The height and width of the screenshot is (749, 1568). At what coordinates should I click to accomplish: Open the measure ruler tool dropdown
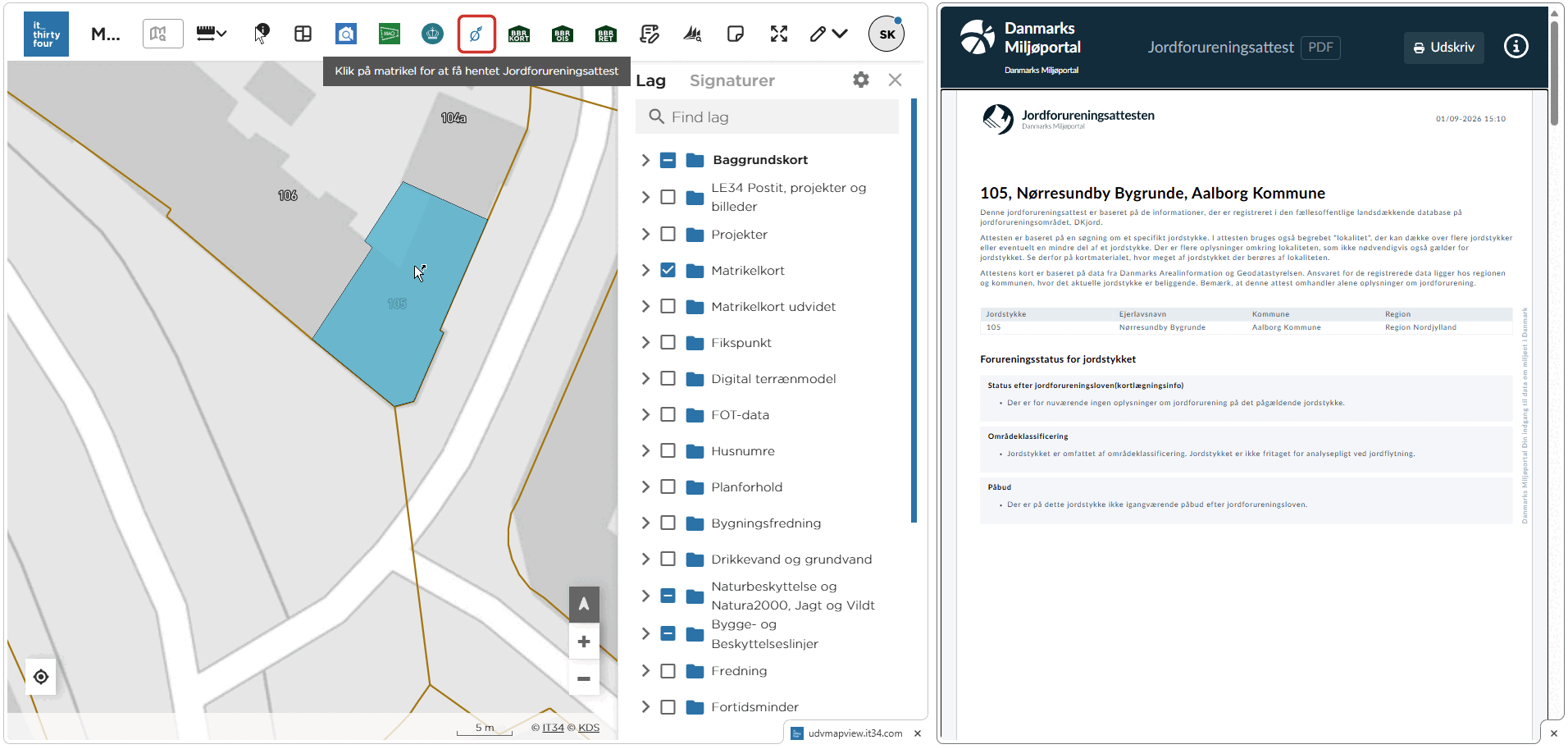point(212,34)
